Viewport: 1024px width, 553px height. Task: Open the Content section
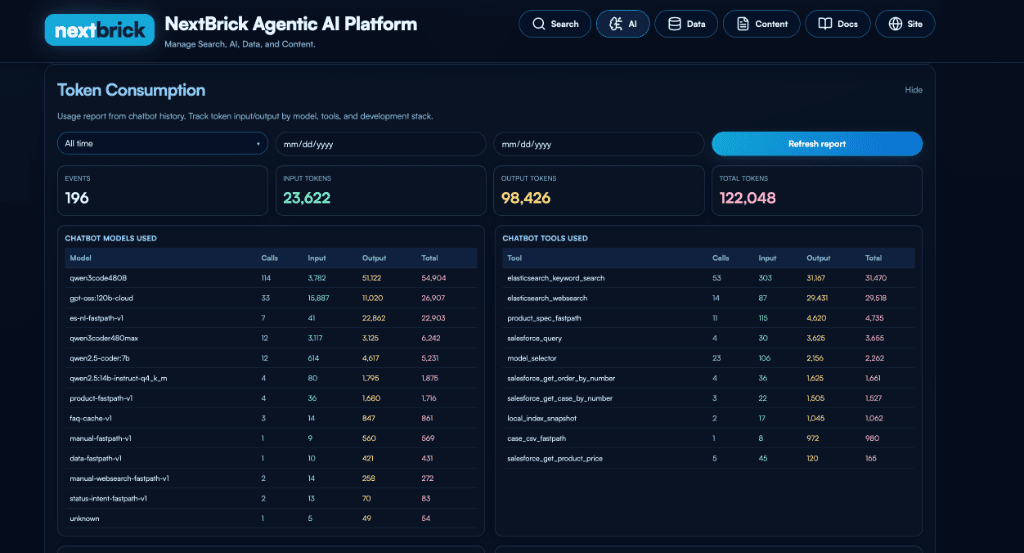click(761, 24)
